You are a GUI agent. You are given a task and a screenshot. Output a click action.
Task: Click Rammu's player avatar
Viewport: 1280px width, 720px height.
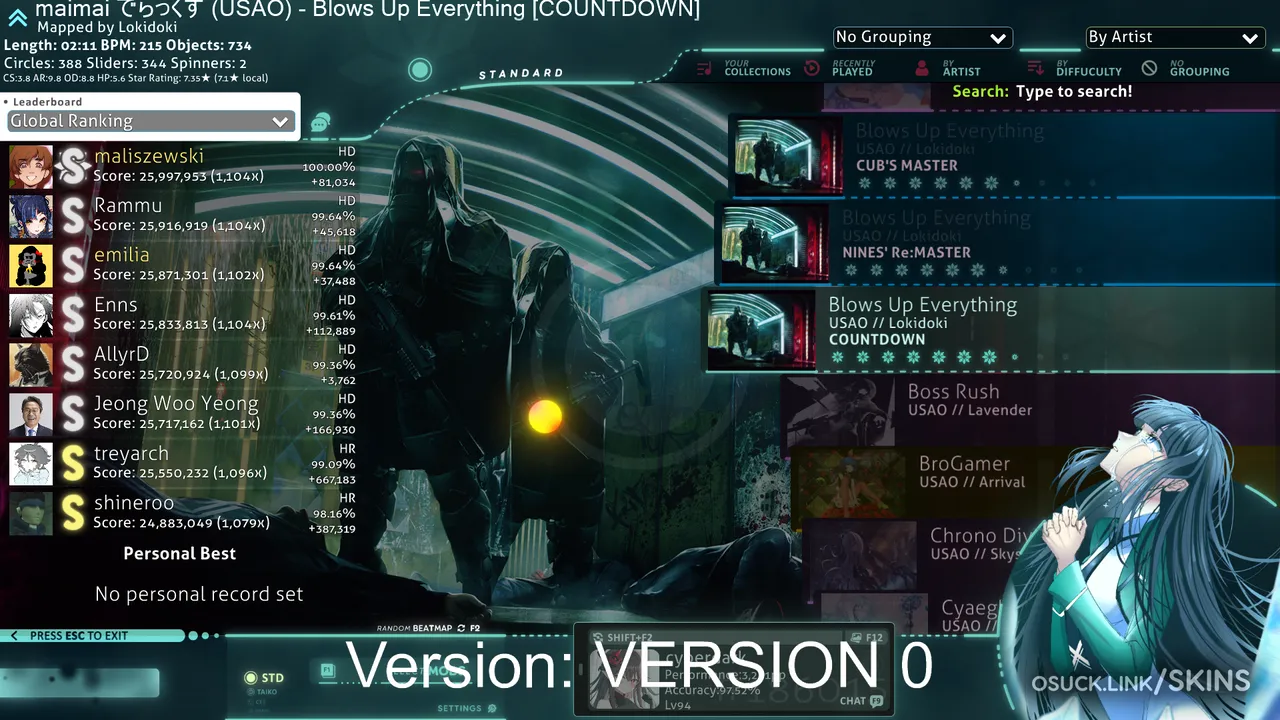31,216
